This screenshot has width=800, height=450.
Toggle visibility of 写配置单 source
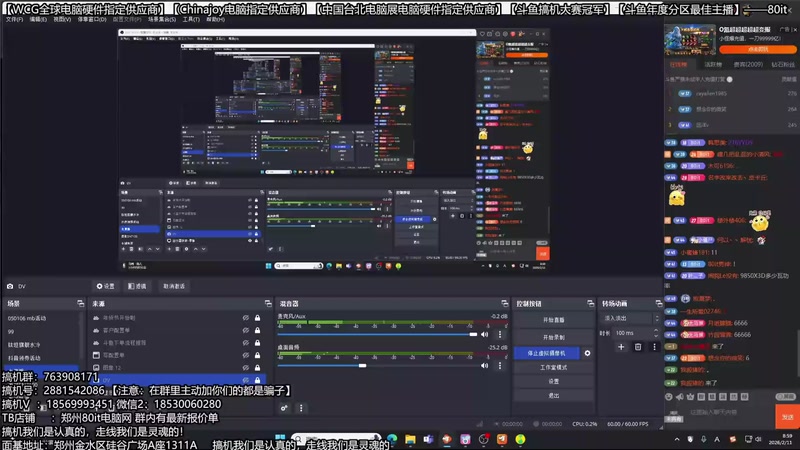tap(245, 355)
